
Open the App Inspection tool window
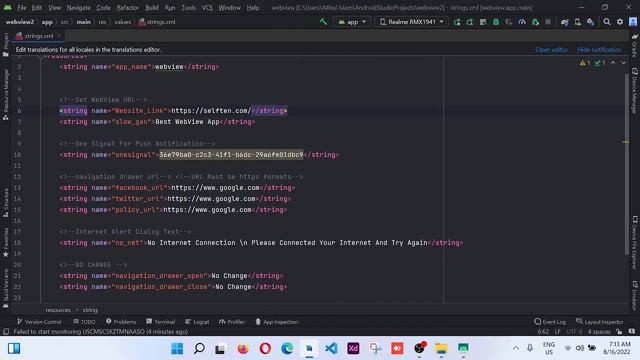[277, 322]
